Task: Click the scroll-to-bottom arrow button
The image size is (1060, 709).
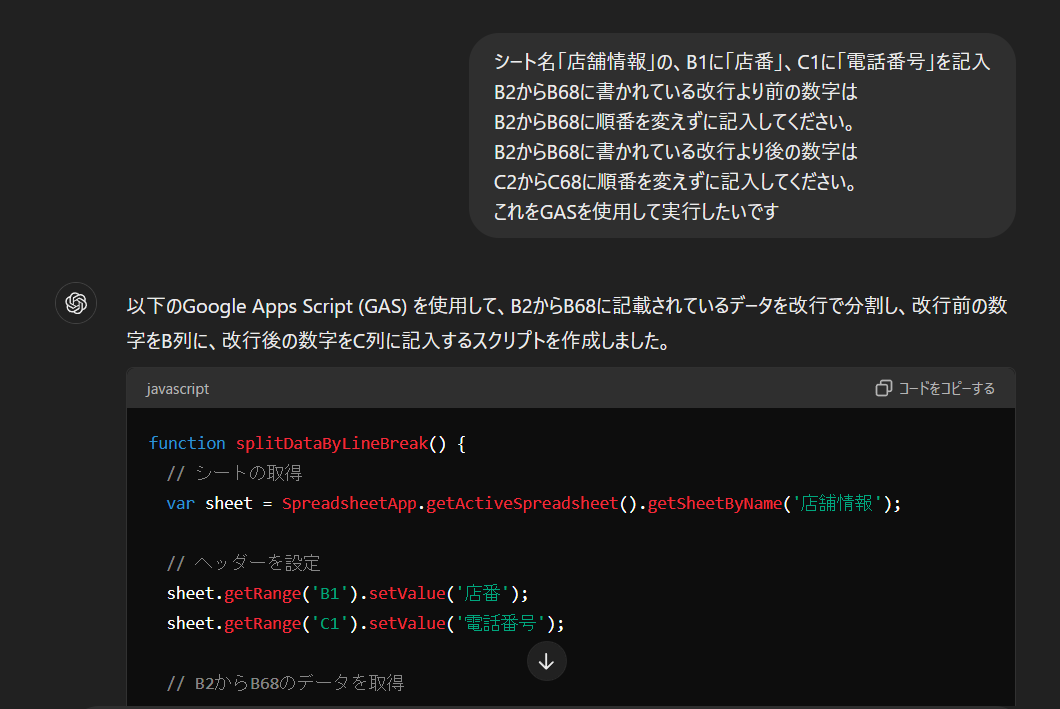Action: [x=546, y=662]
